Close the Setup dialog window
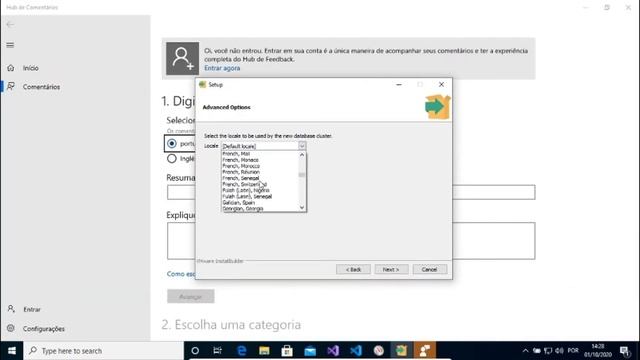This screenshot has width=640, height=360. click(x=441, y=84)
